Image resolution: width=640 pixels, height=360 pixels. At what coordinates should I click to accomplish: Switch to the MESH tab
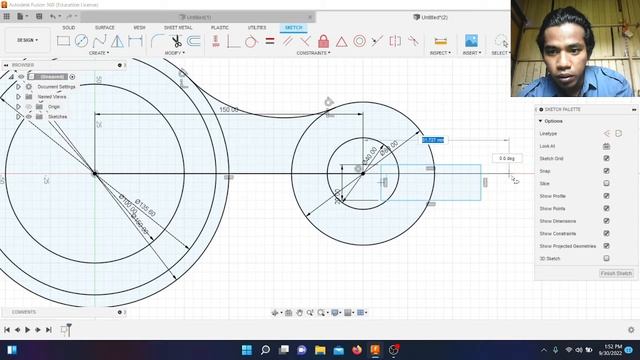pyautogui.click(x=140, y=27)
